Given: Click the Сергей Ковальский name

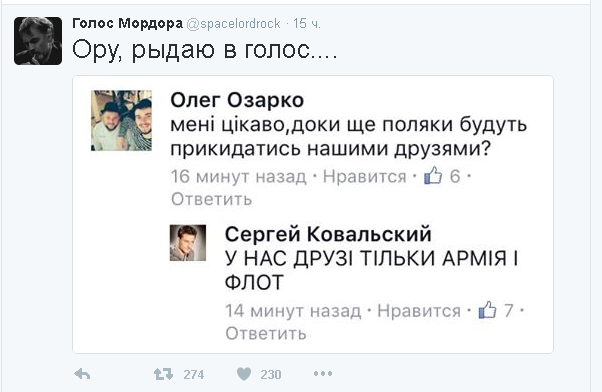Looking at the screenshot, I should pyautogui.click(x=328, y=234).
